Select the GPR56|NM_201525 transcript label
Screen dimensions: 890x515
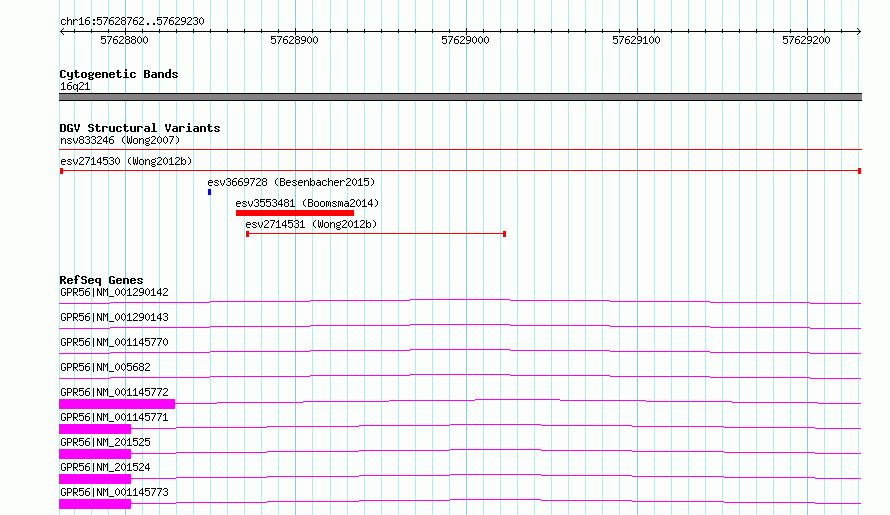point(105,442)
